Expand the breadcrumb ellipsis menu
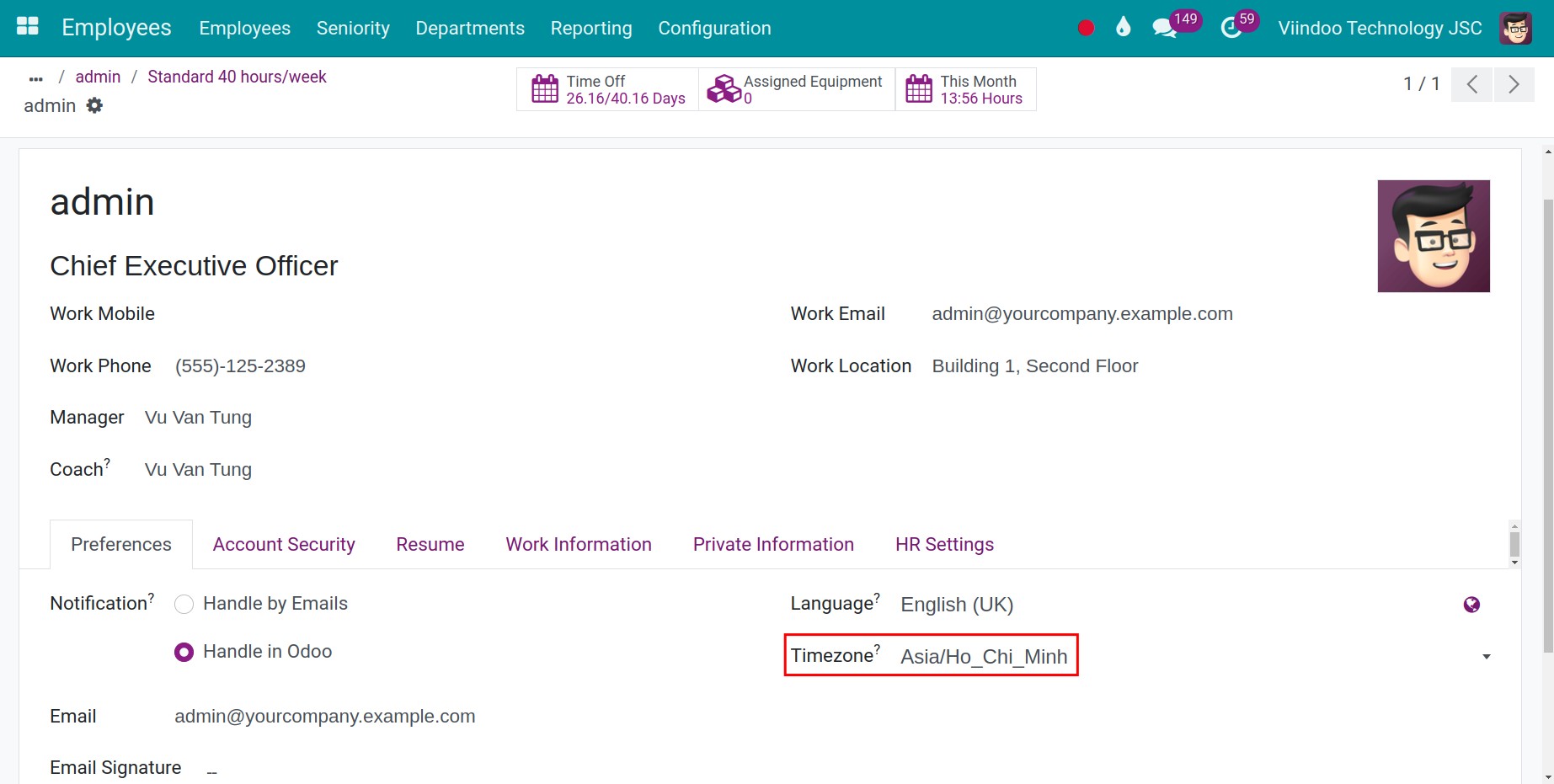1554x784 pixels. tap(35, 78)
